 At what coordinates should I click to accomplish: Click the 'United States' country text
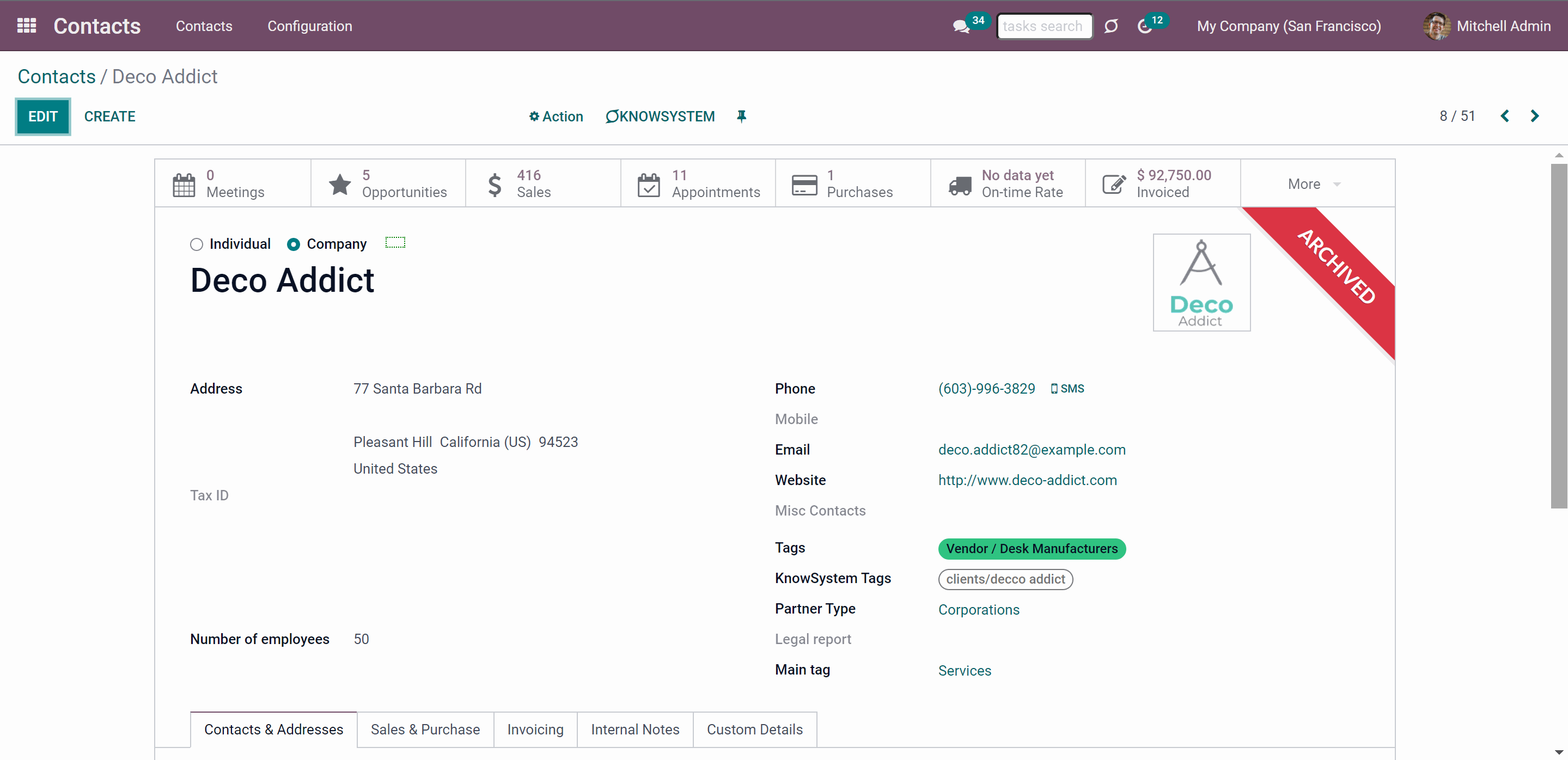pos(395,469)
